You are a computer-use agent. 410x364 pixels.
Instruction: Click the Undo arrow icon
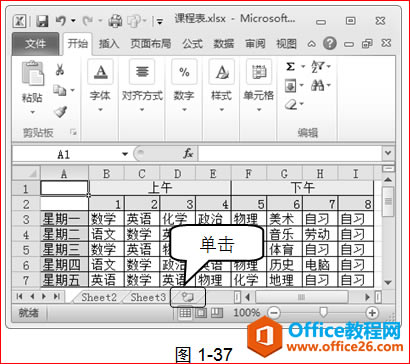60,21
